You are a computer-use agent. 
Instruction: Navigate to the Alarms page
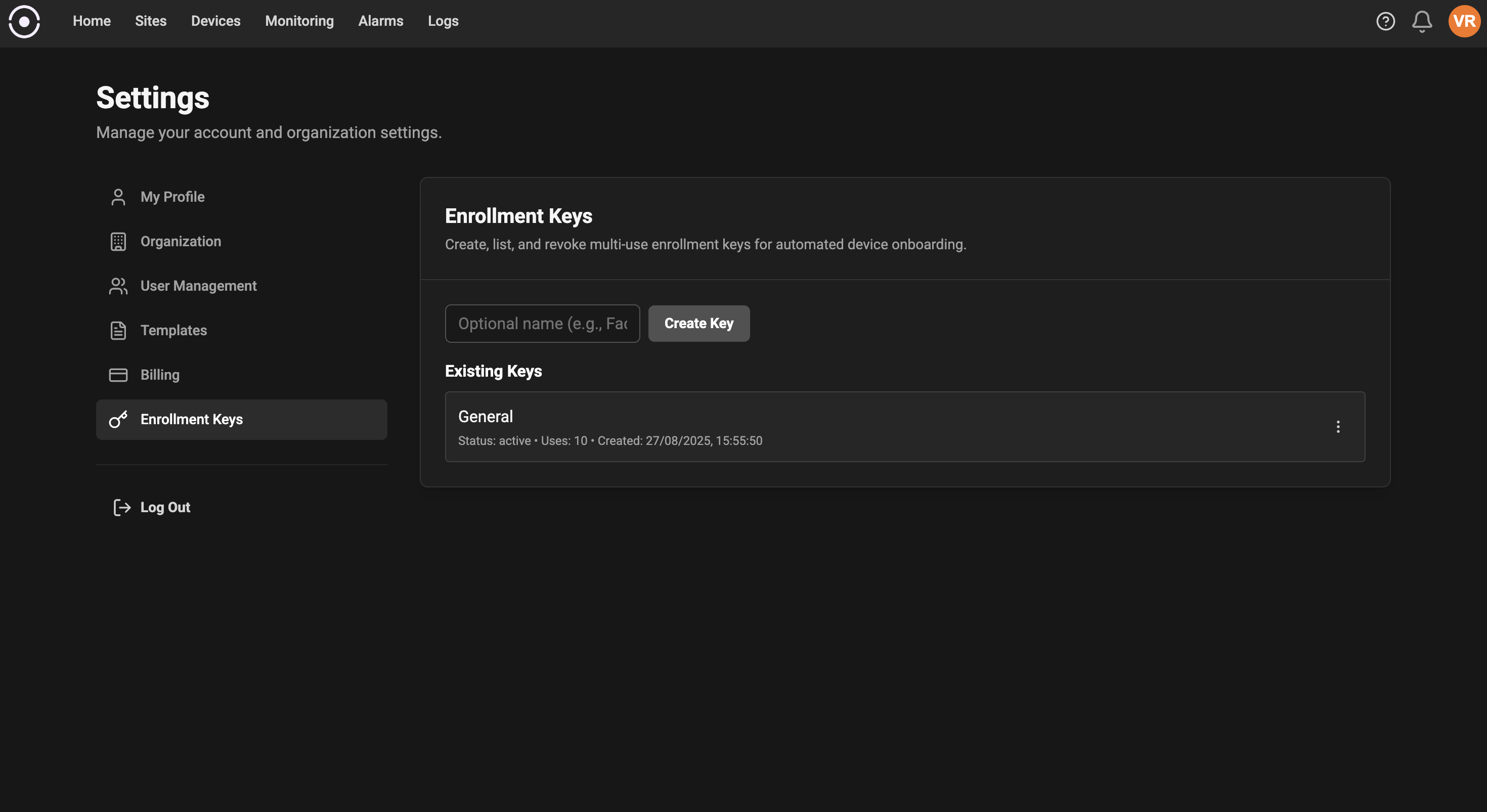(x=380, y=21)
